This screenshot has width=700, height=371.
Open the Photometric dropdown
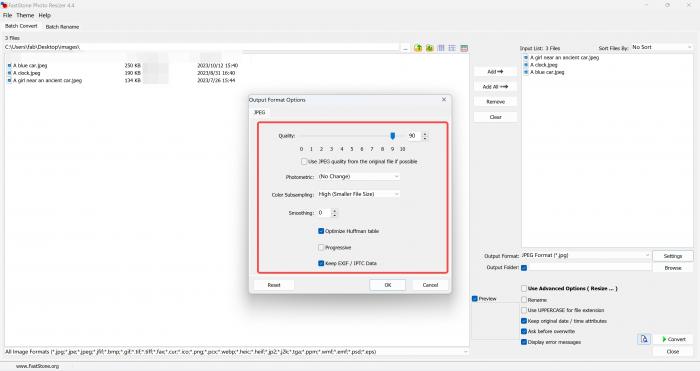coord(358,177)
